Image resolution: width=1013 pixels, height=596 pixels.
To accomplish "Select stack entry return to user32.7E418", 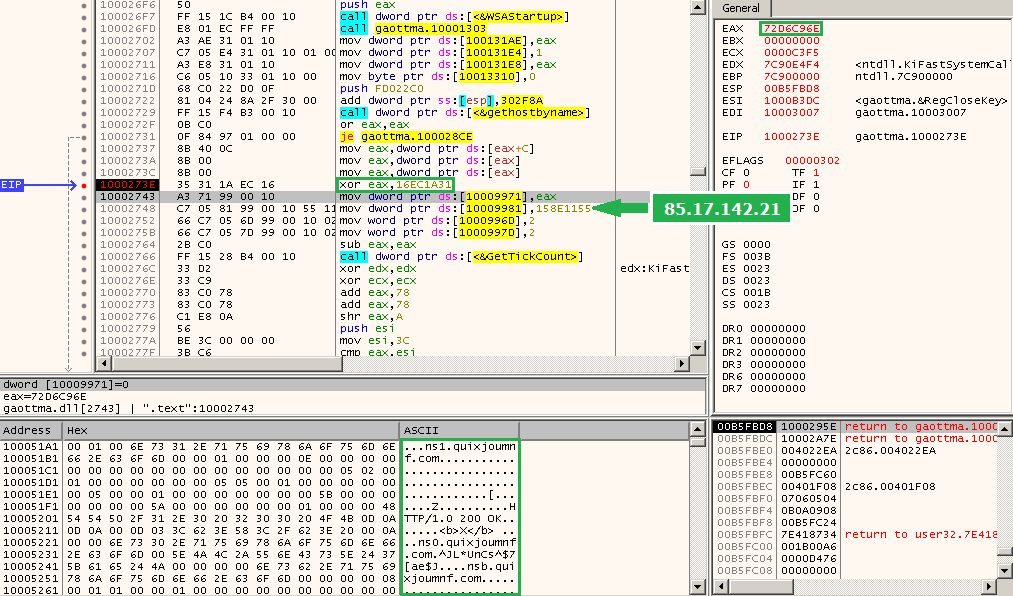I will point(920,534).
